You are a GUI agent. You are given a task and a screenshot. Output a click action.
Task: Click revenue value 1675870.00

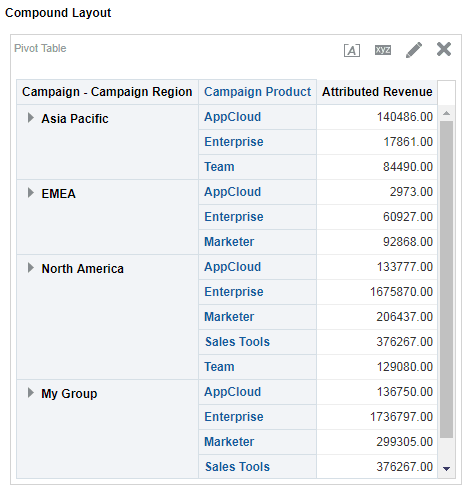coord(401,292)
